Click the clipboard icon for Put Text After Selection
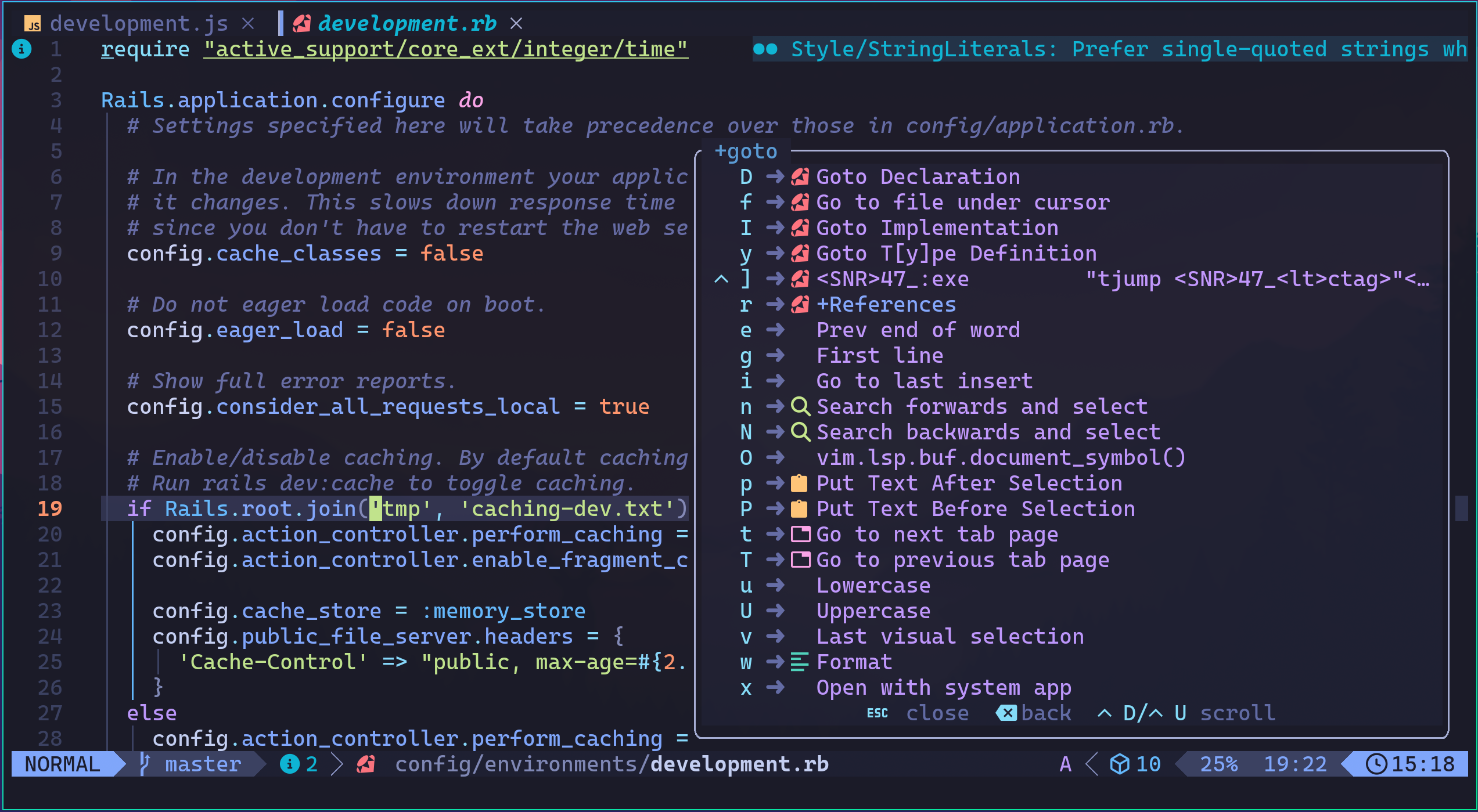The height and width of the screenshot is (812, 1478). click(x=800, y=483)
